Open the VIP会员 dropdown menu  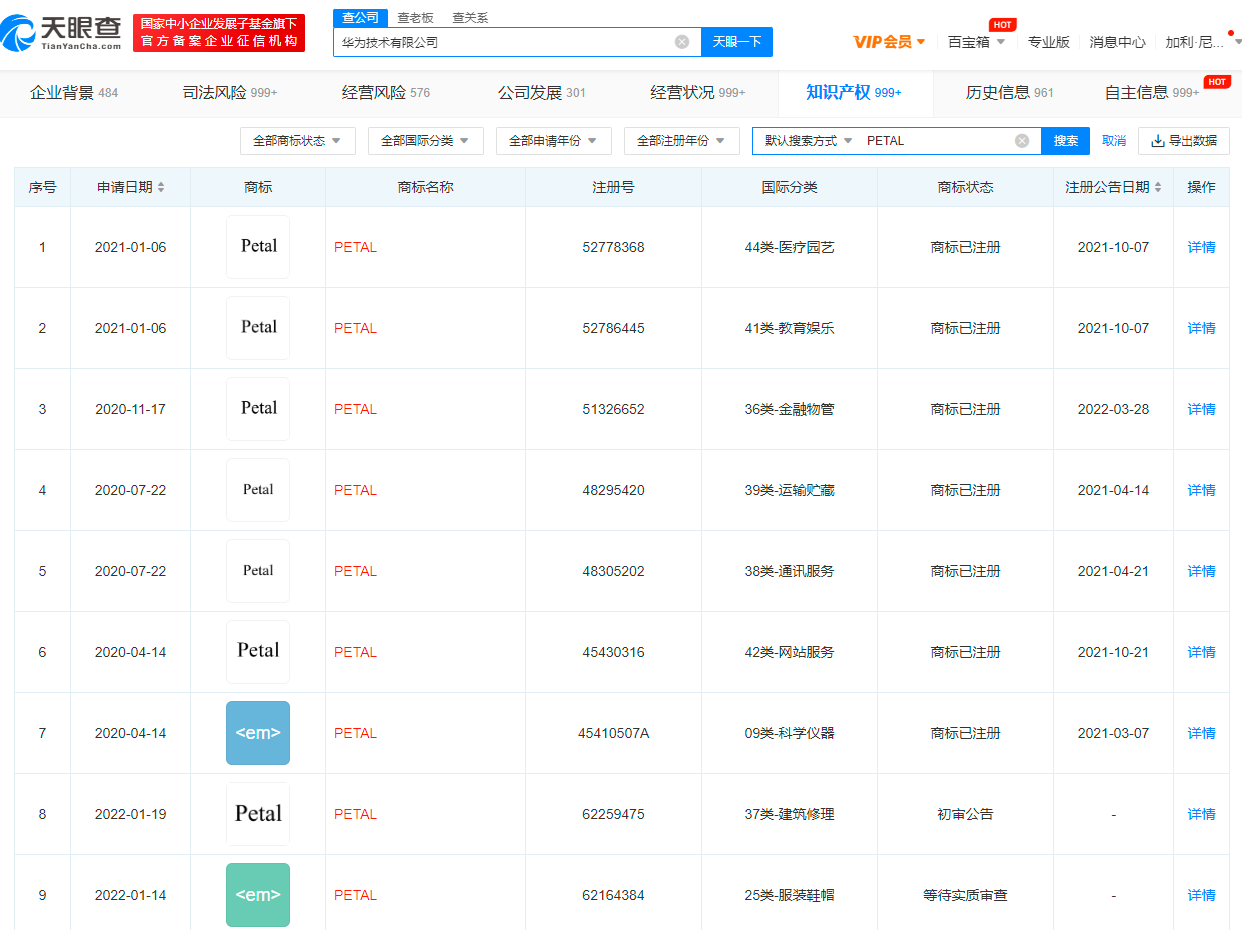[889, 42]
